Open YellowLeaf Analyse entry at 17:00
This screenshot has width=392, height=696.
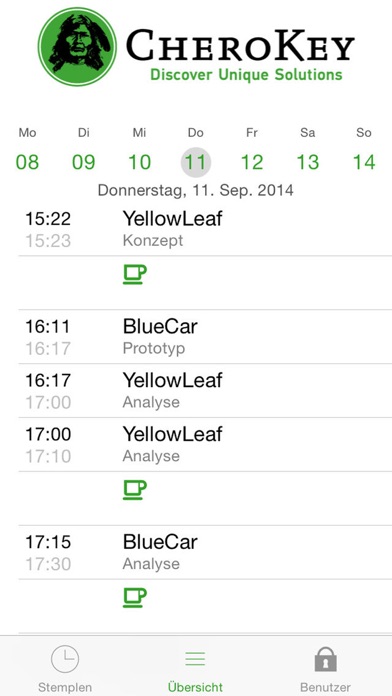pos(205,445)
